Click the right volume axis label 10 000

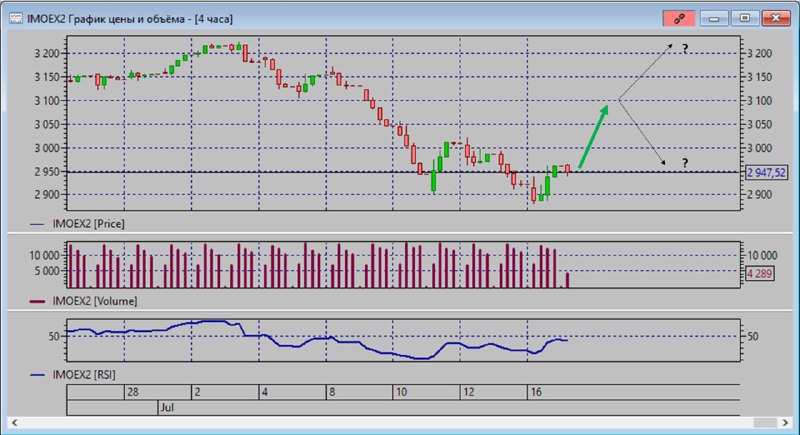[x=762, y=255]
